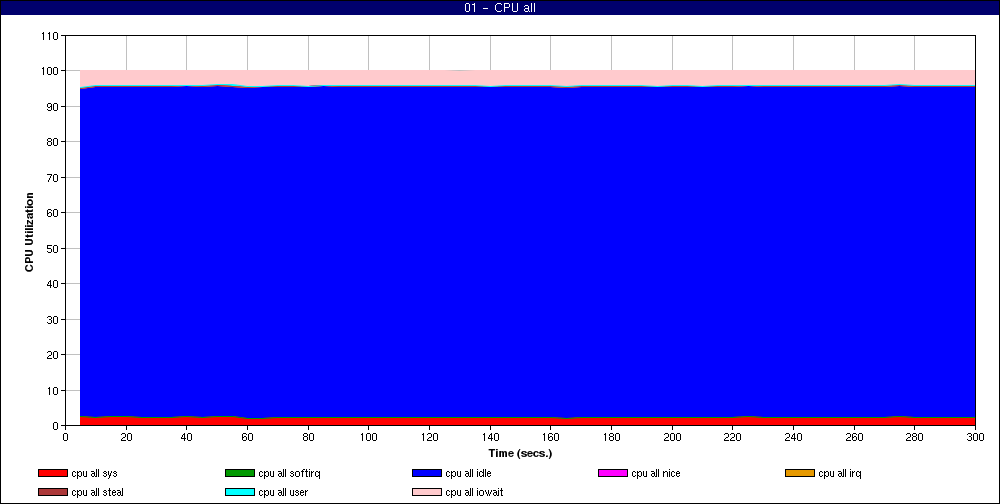This screenshot has height=504, width=1000.
Task: Click the red sys band at chart bottom
Action: 527,422
